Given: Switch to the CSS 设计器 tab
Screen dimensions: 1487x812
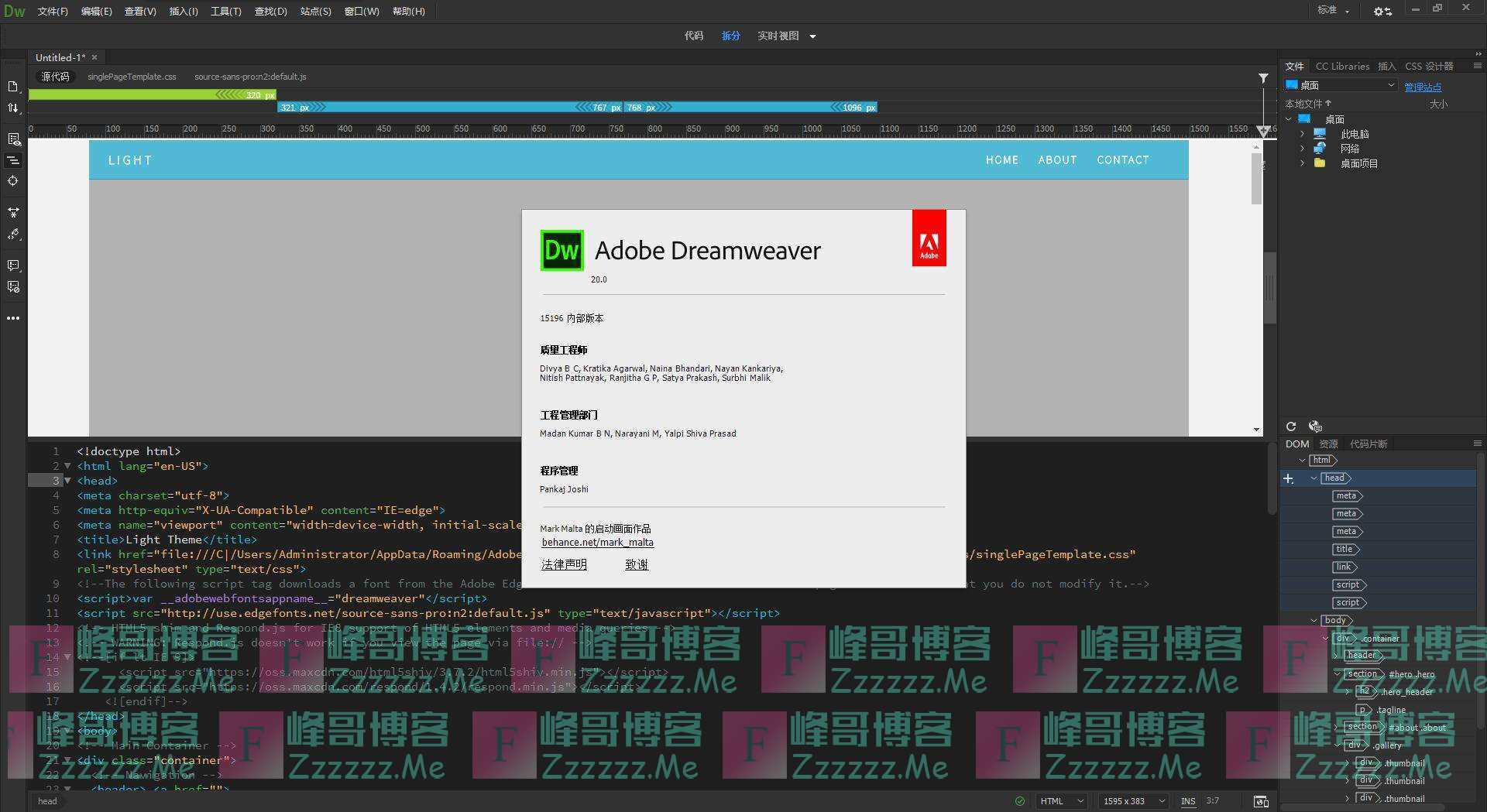Looking at the screenshot, I should tap(1429, 67).
